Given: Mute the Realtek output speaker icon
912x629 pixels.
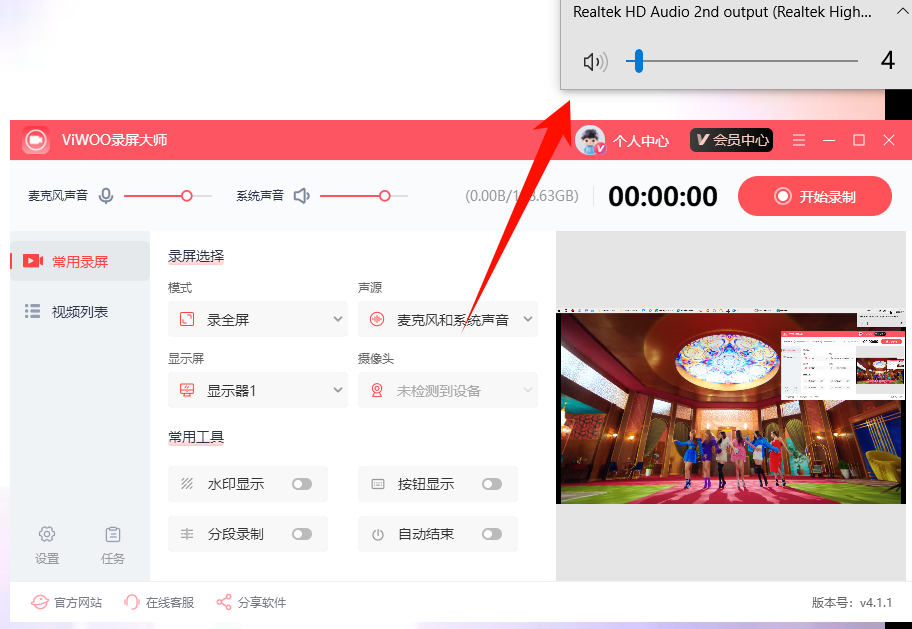Looking at the screenshot, I should [595, 61].
